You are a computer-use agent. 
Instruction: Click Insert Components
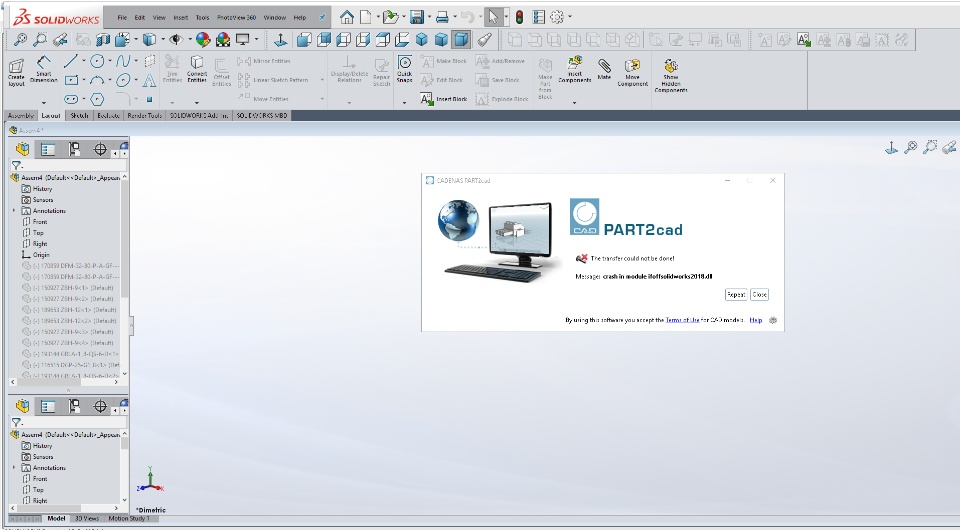point(575,69)
